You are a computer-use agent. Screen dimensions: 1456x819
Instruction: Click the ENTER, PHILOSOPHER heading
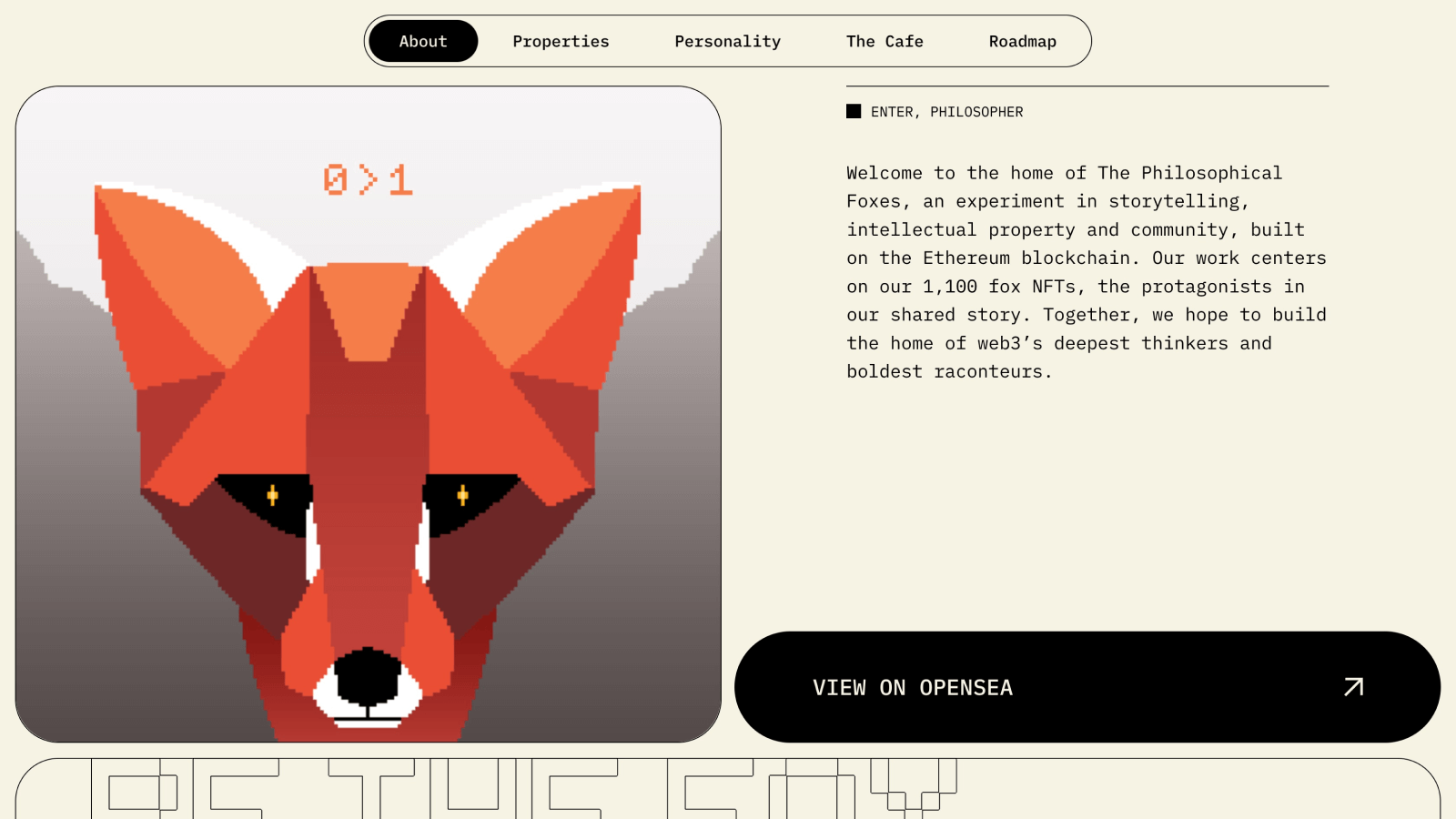(946, 112)
